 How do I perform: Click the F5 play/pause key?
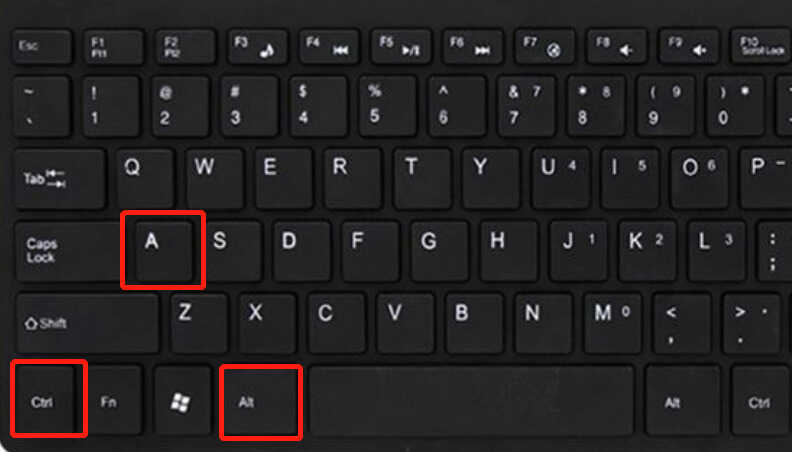pos(401,46)
